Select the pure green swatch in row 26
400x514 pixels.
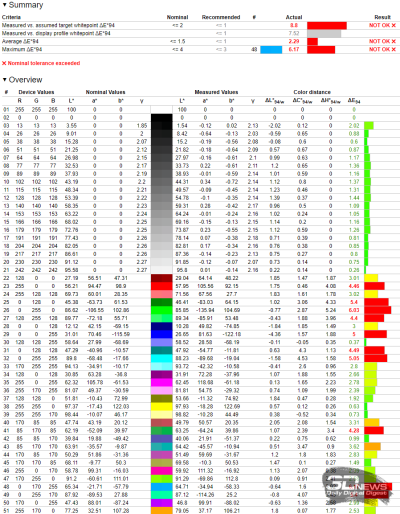[x=162, y=310]
